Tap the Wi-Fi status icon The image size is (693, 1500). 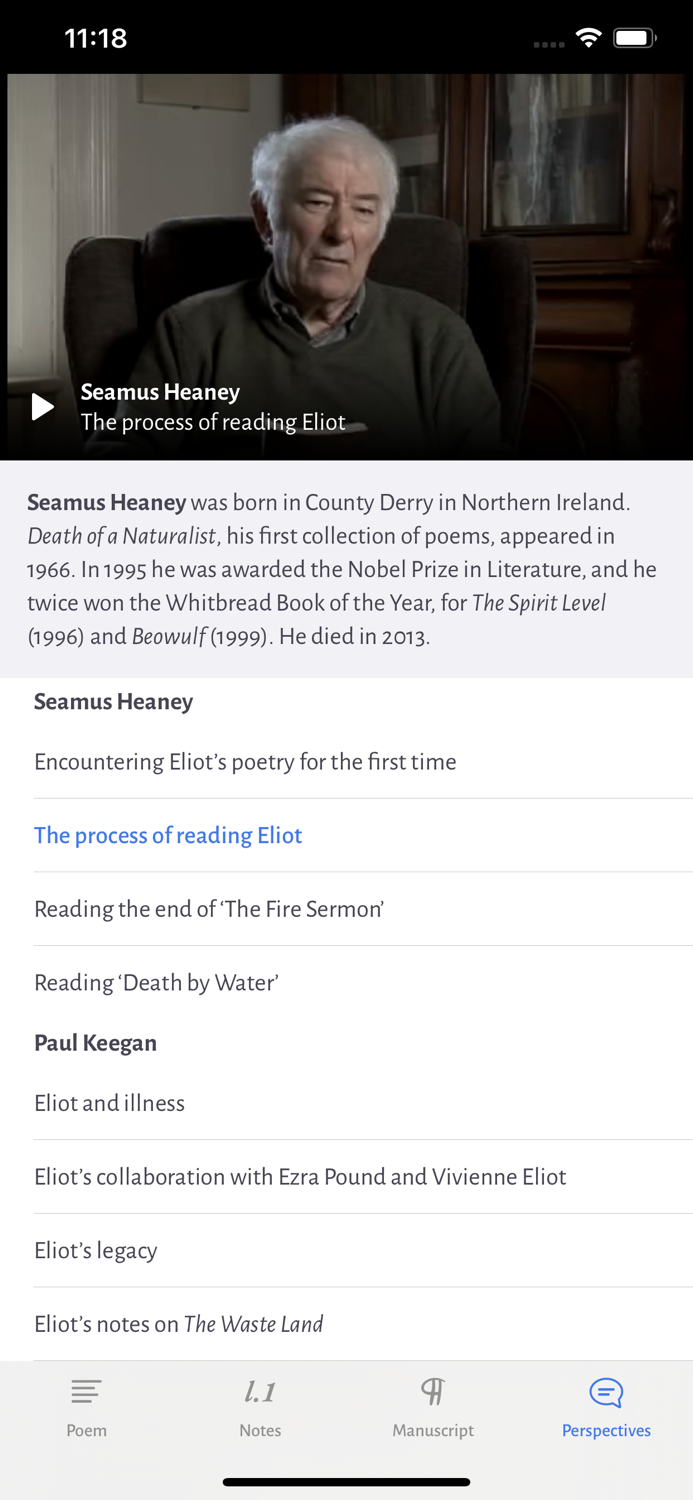588,39
